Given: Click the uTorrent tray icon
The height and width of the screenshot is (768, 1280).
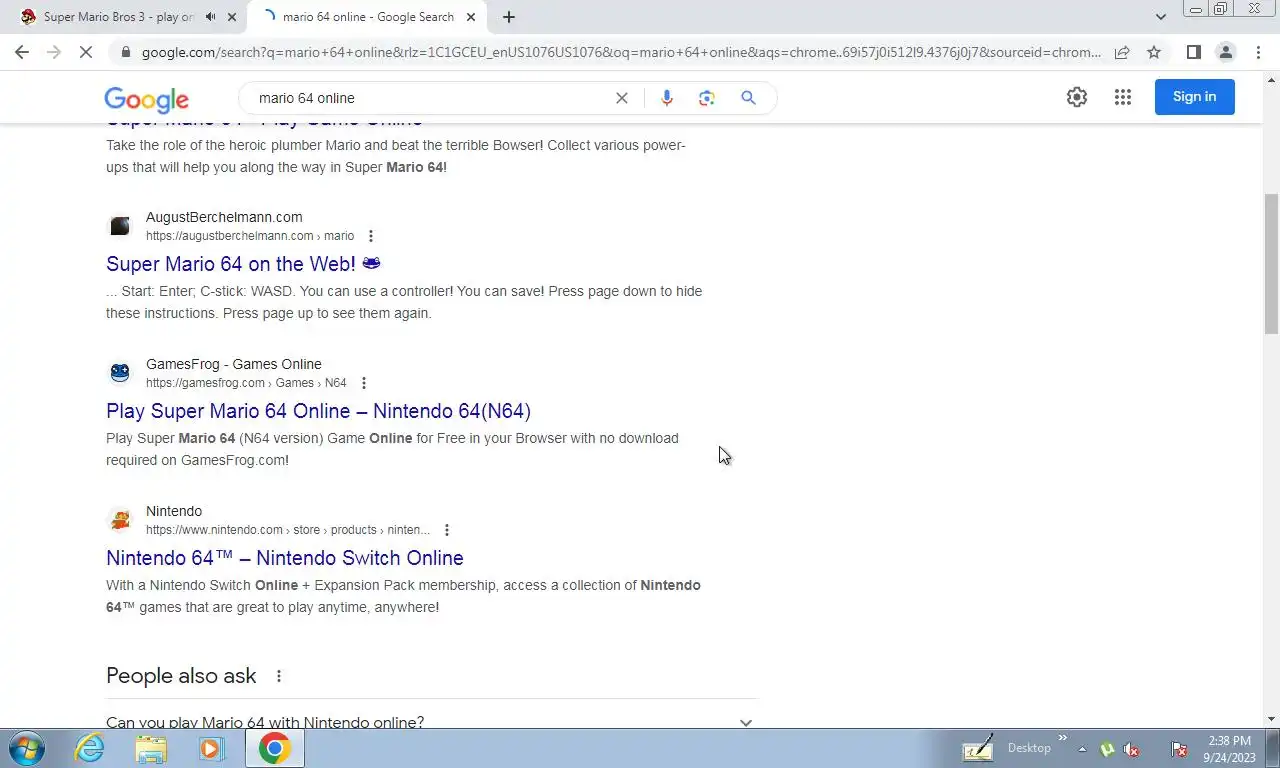Looking at the screenshot, I should tap(1107, 749).
